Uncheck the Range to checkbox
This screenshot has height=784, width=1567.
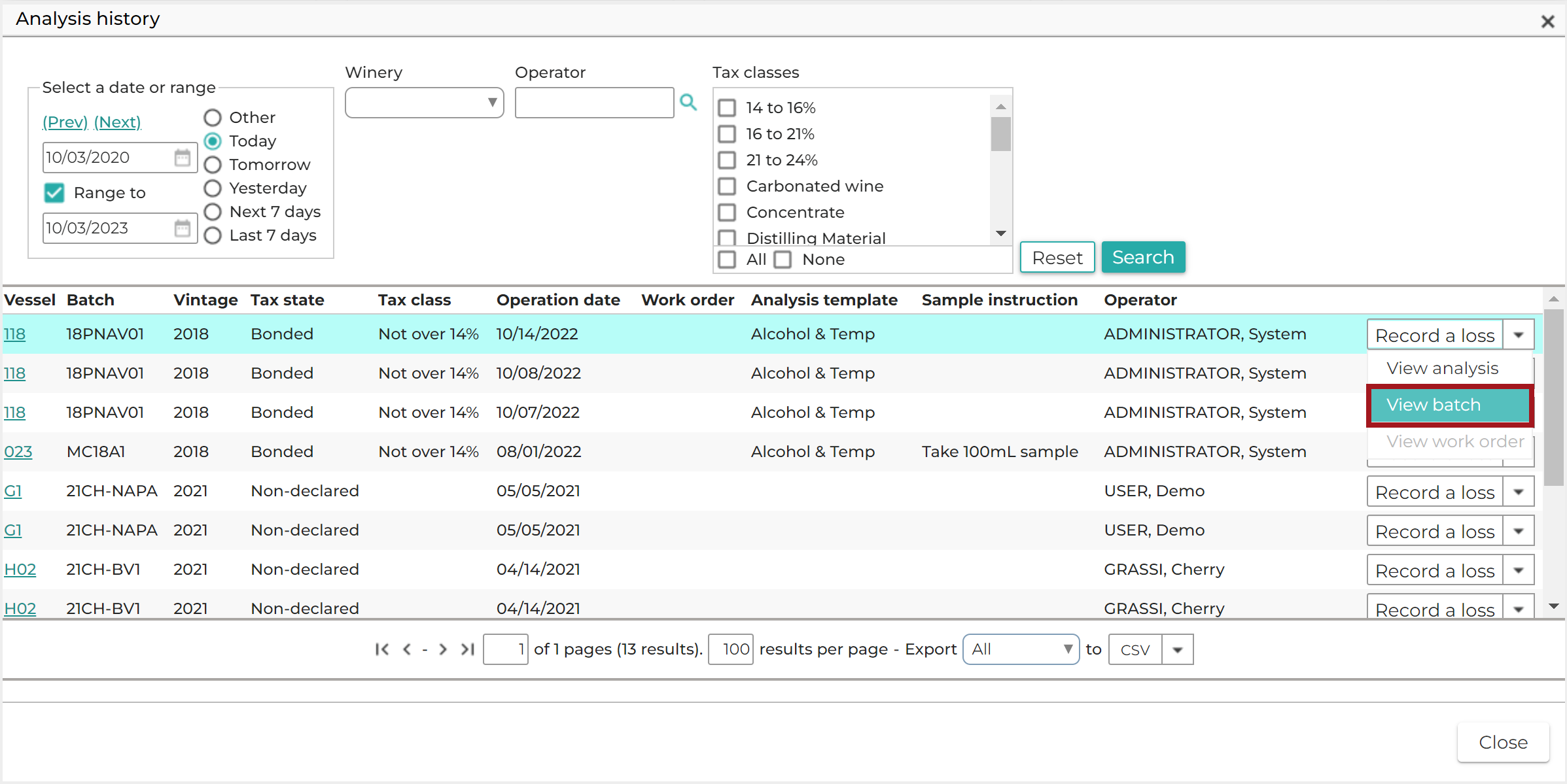(x=54, y=193)
